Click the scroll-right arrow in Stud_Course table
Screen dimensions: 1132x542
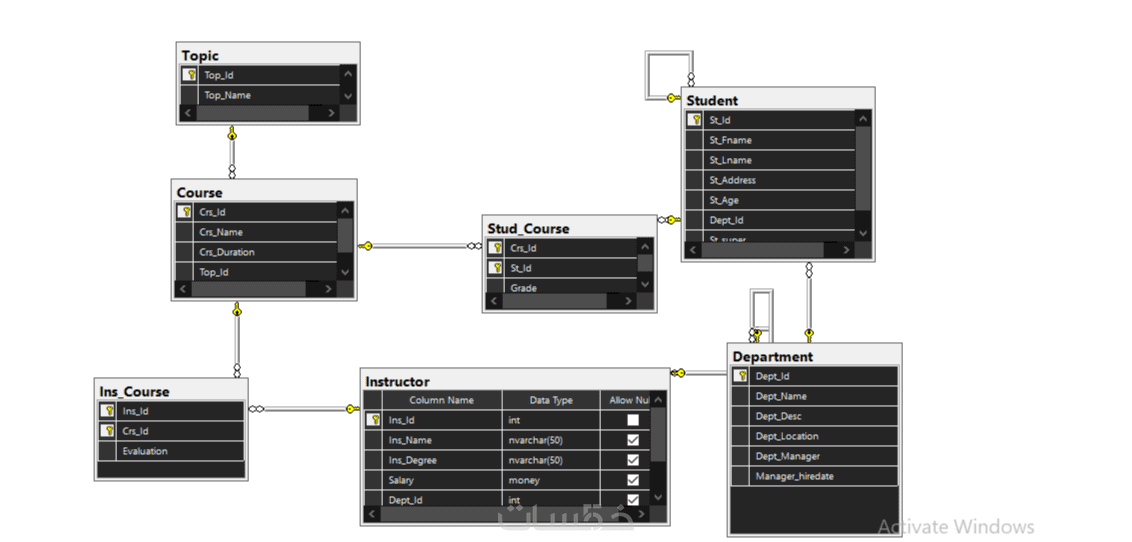pyautogui.click(x=628, y=302)
